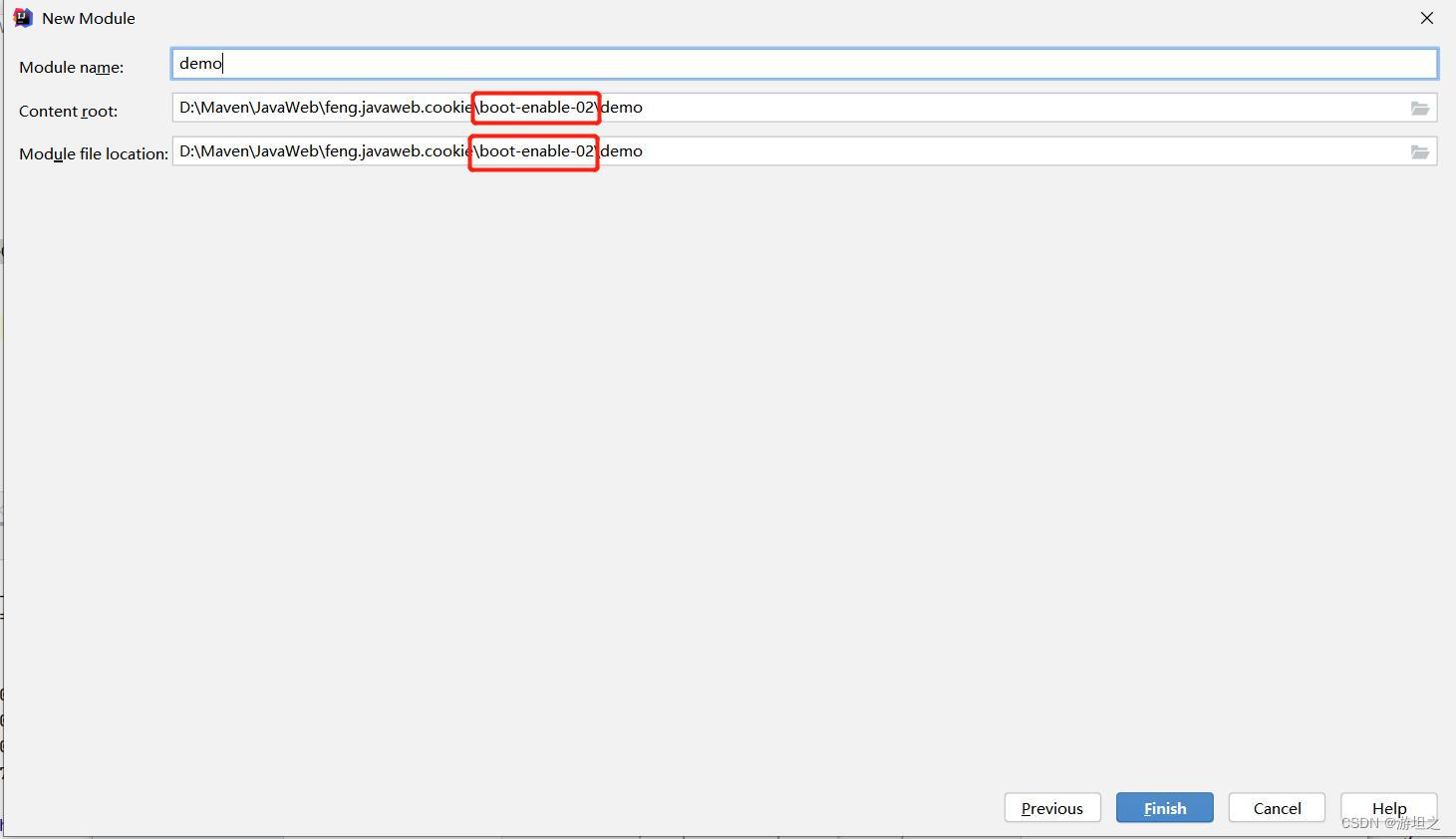Click inside the Content root path field

pyautogui.click(x=897, y=107)
